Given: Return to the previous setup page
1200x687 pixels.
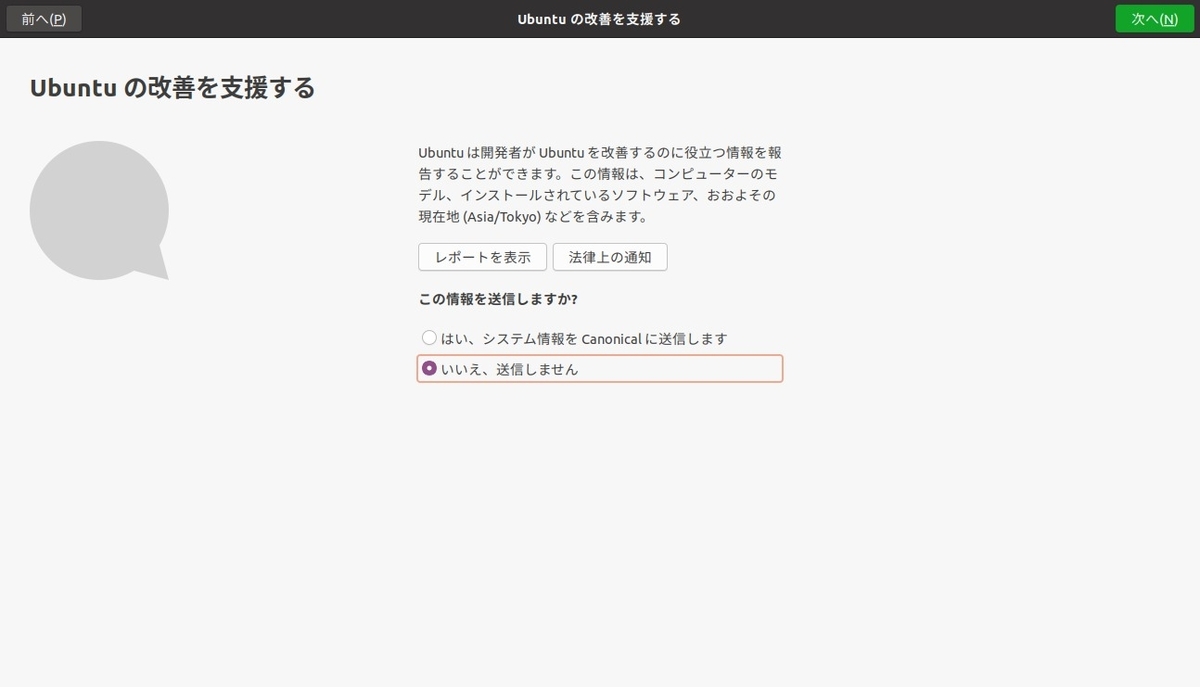Looking at the screenshot, I should 43,18.
